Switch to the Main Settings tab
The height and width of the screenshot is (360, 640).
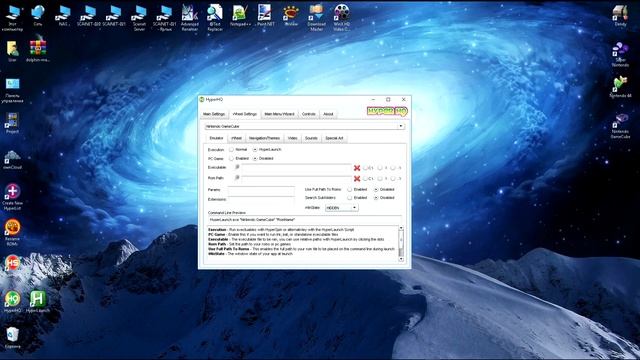[214, 114]
